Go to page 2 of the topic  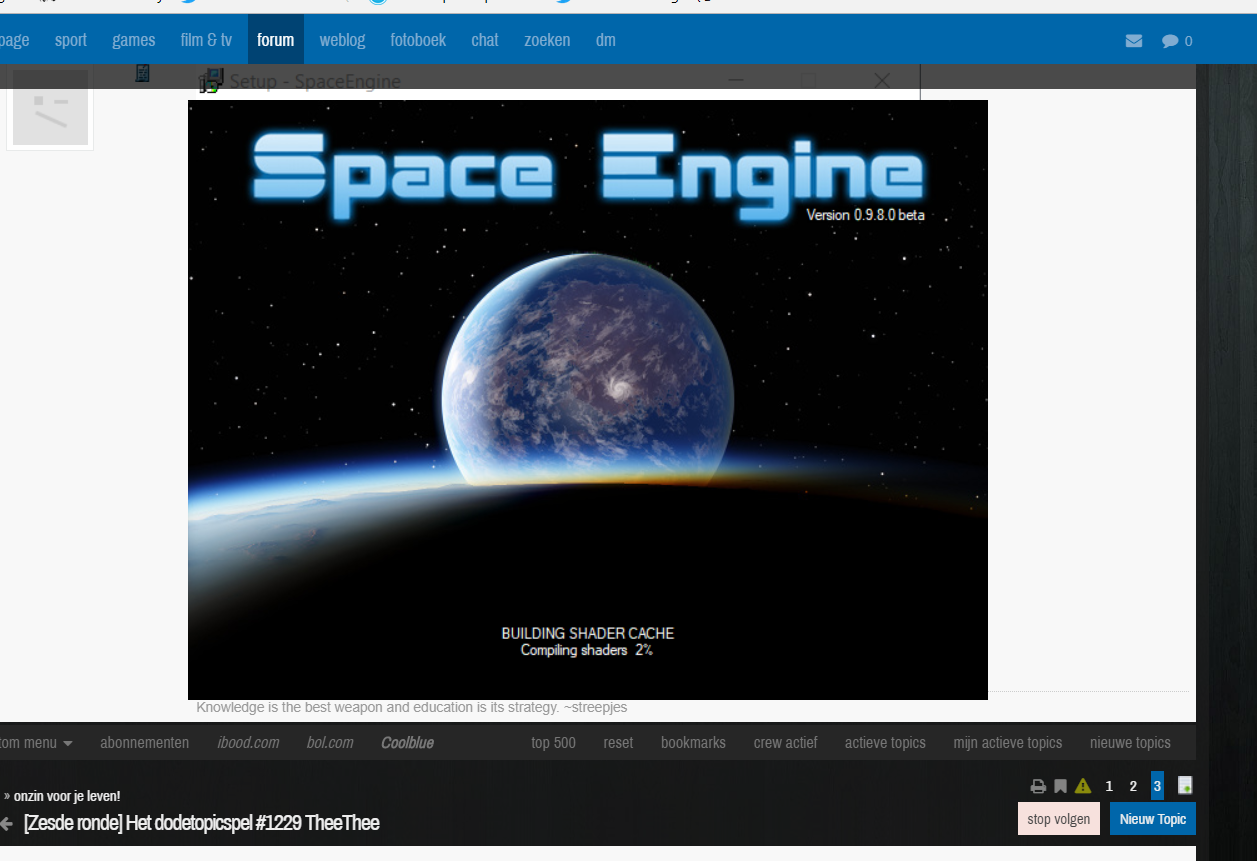[x=1133, y=786]
